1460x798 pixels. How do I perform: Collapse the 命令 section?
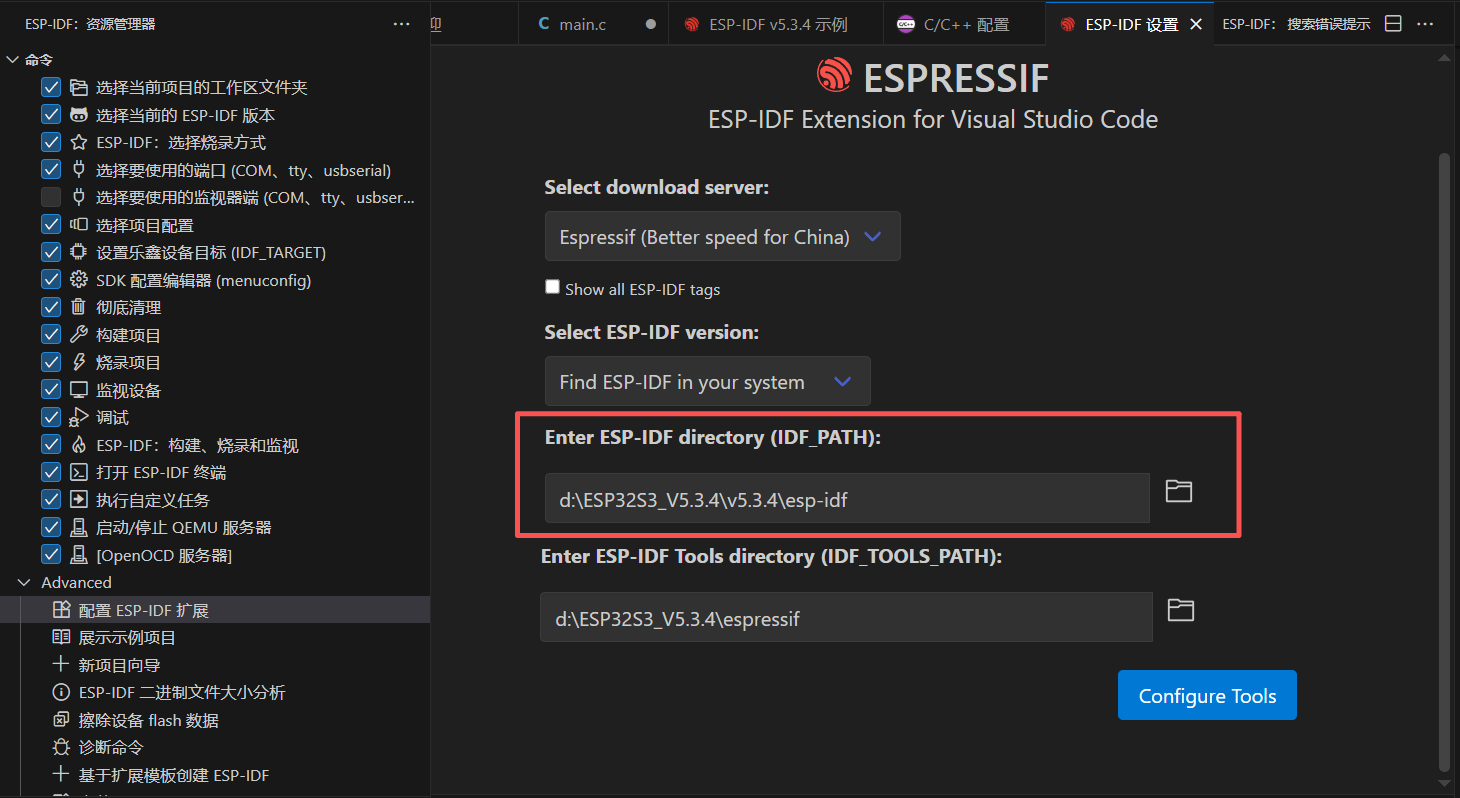13,60
